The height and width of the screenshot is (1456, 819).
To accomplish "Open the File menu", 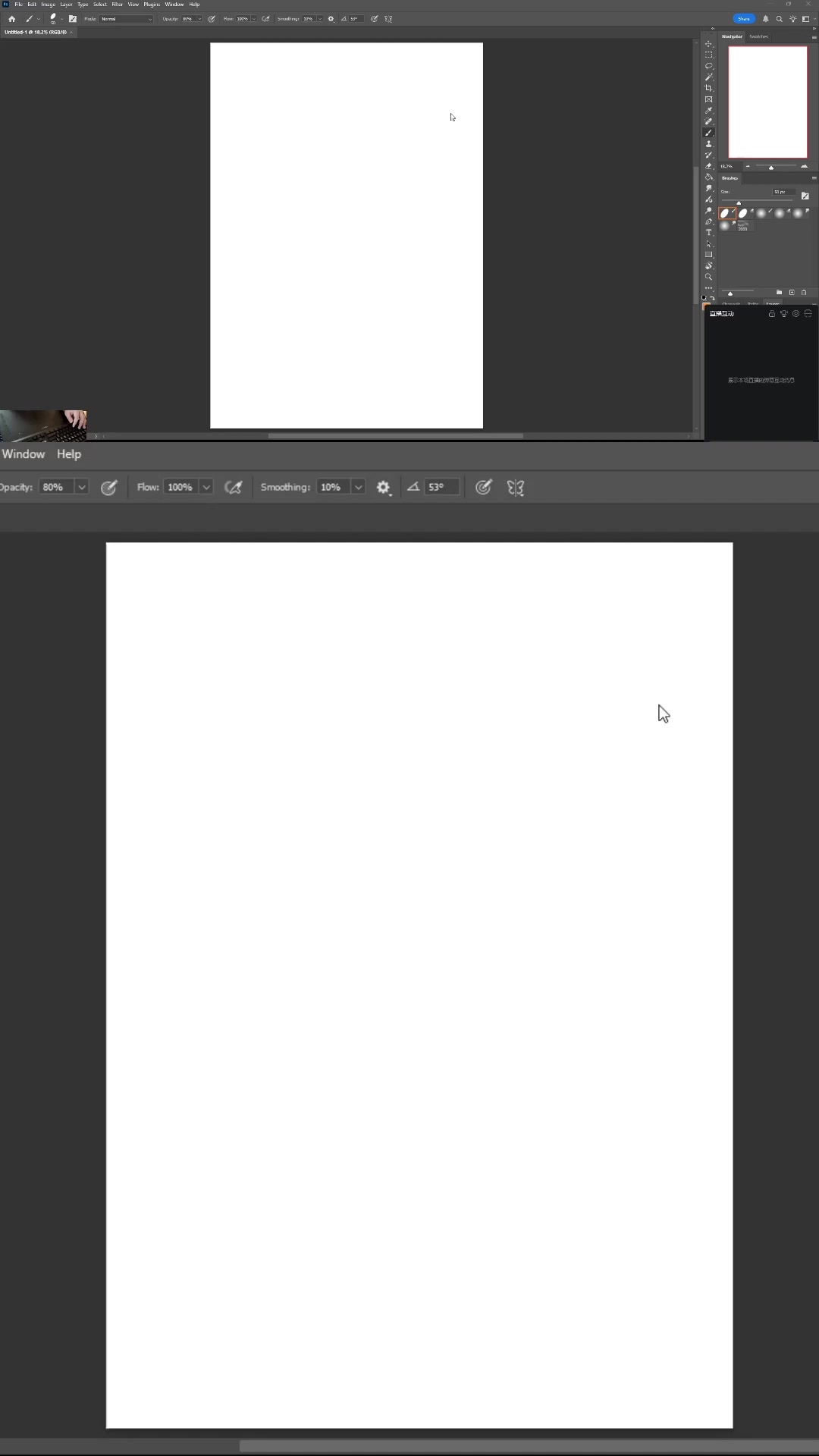I will [x=18, y=5].
